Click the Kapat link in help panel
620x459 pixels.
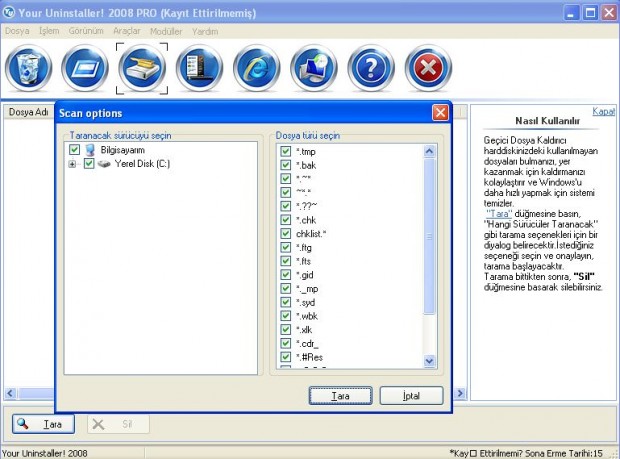pos(603,111)
